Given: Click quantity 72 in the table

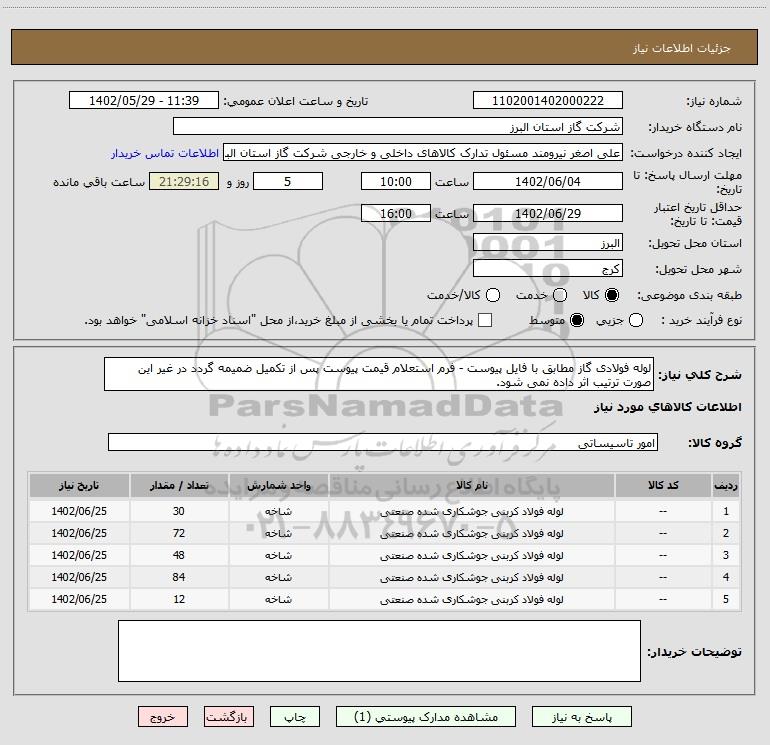Looking at the screenshot, I should click(179, 533).
